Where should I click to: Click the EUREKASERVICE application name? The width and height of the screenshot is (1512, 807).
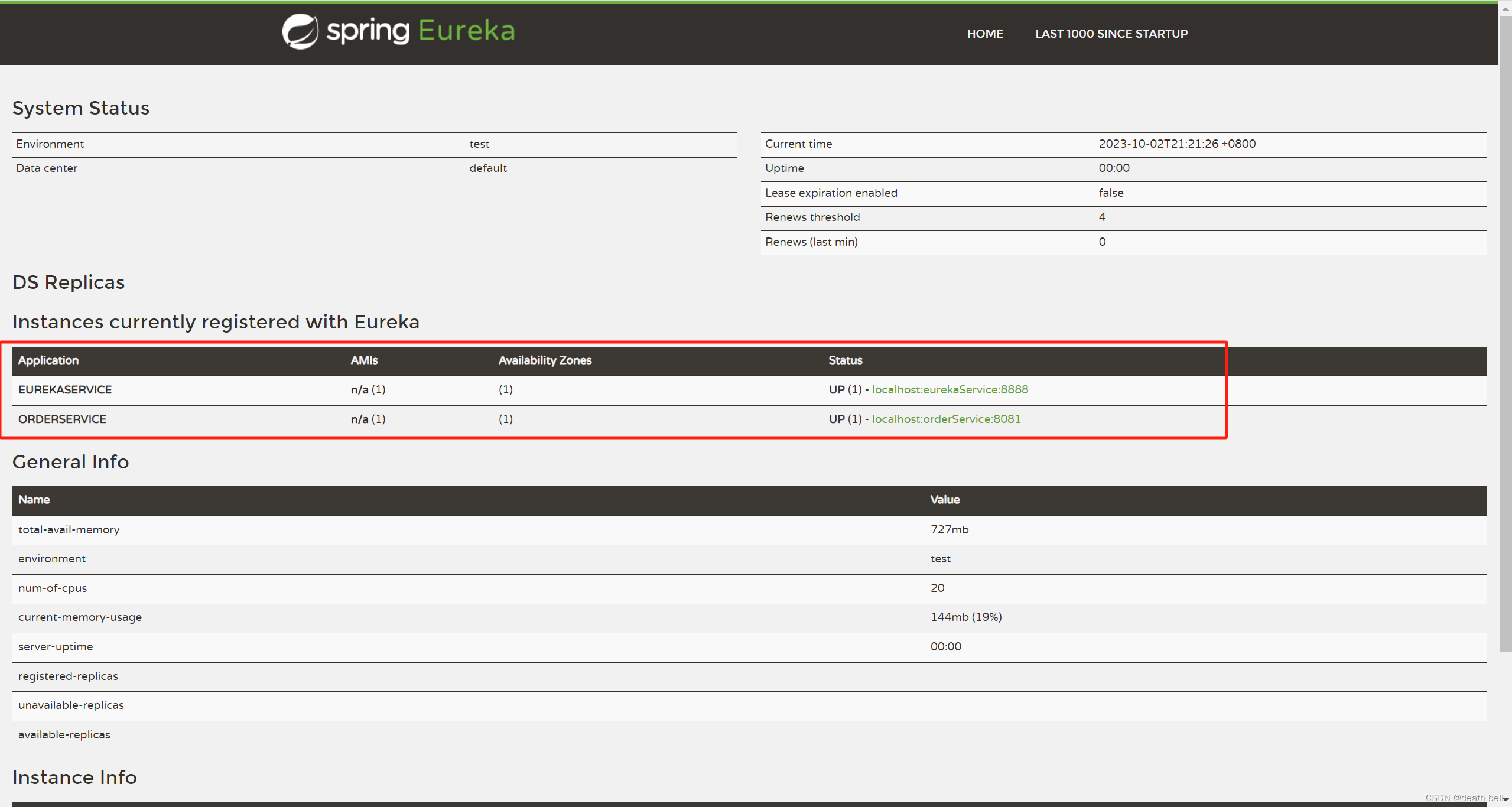65,389
